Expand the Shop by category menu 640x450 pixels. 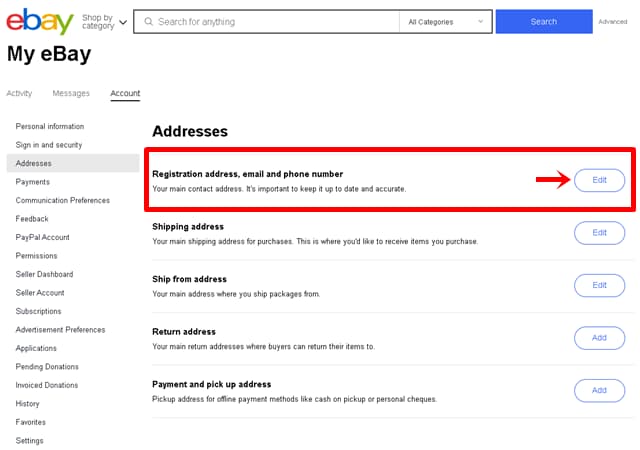coord(105,22)
